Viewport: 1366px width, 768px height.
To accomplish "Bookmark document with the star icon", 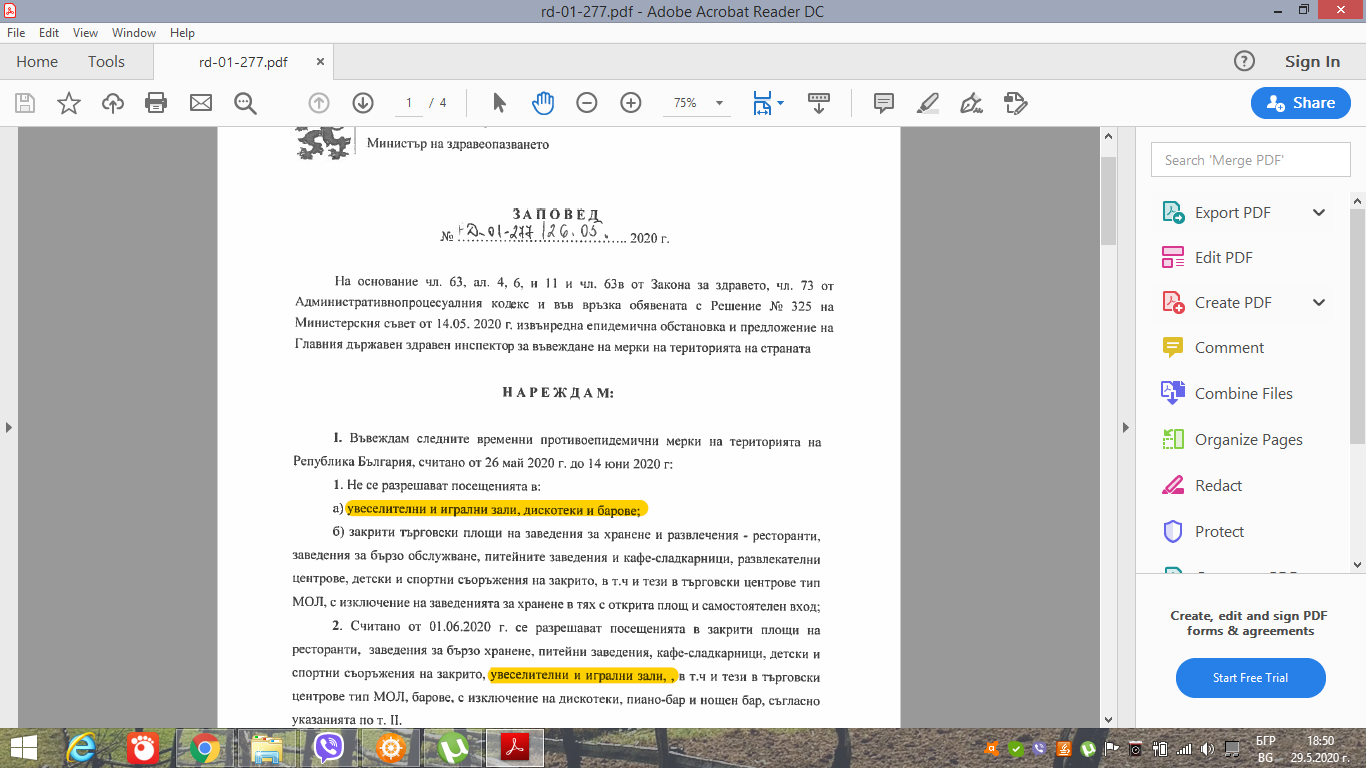I will point(69,103).
